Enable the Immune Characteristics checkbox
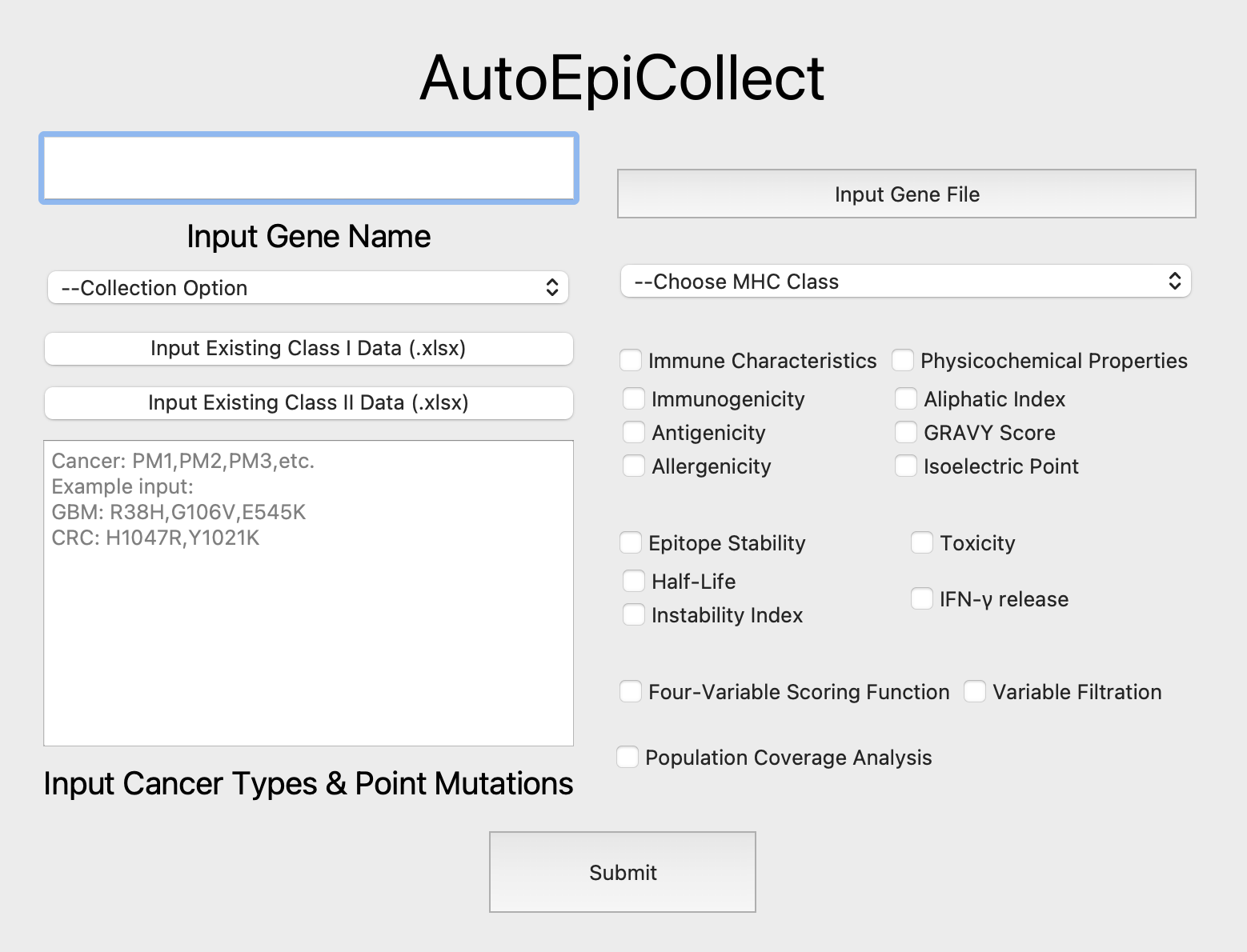This screenshot has height=952, width=1247. coord(631,360)
